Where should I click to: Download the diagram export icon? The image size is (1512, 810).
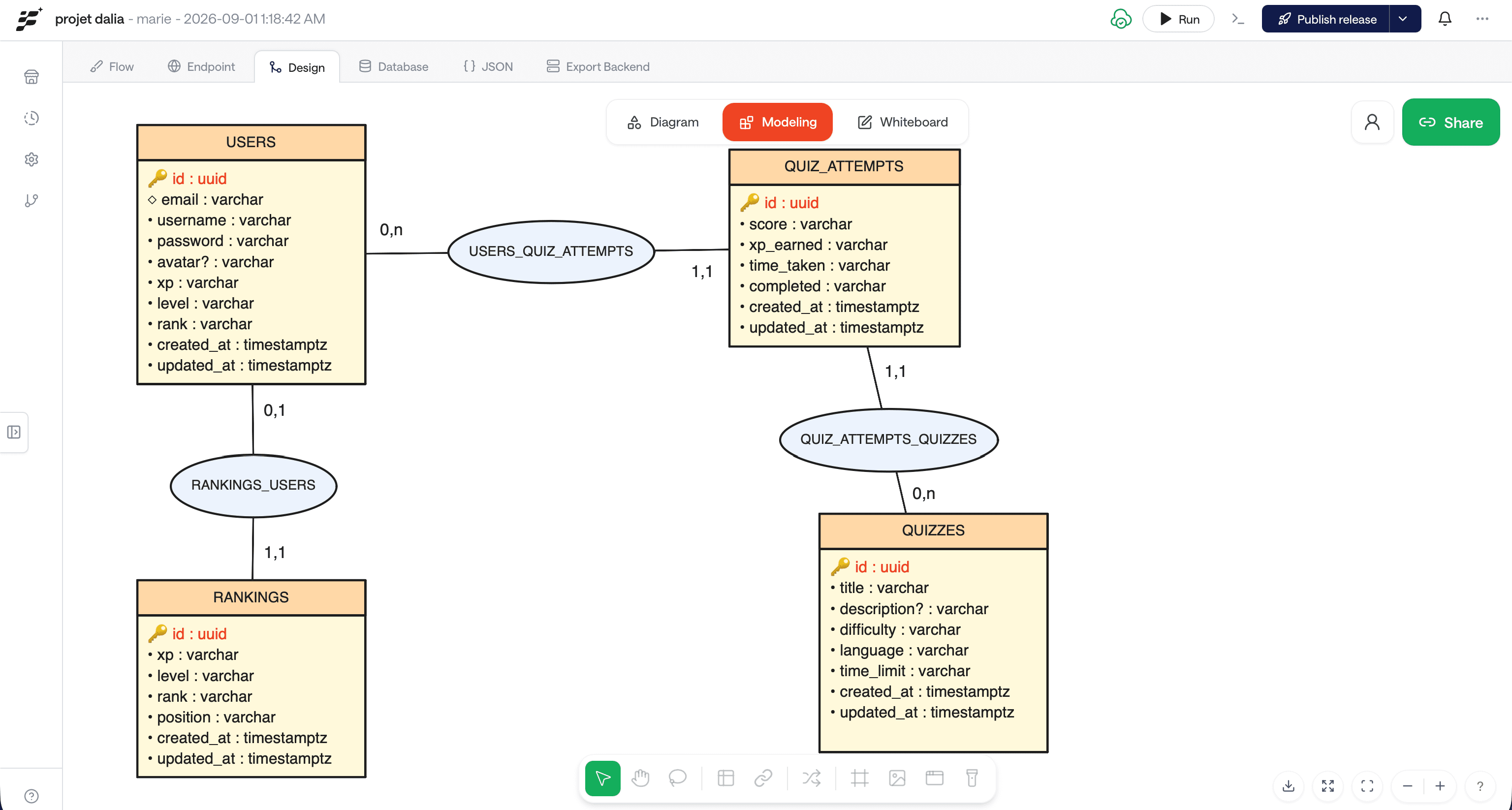[1289, 786]
